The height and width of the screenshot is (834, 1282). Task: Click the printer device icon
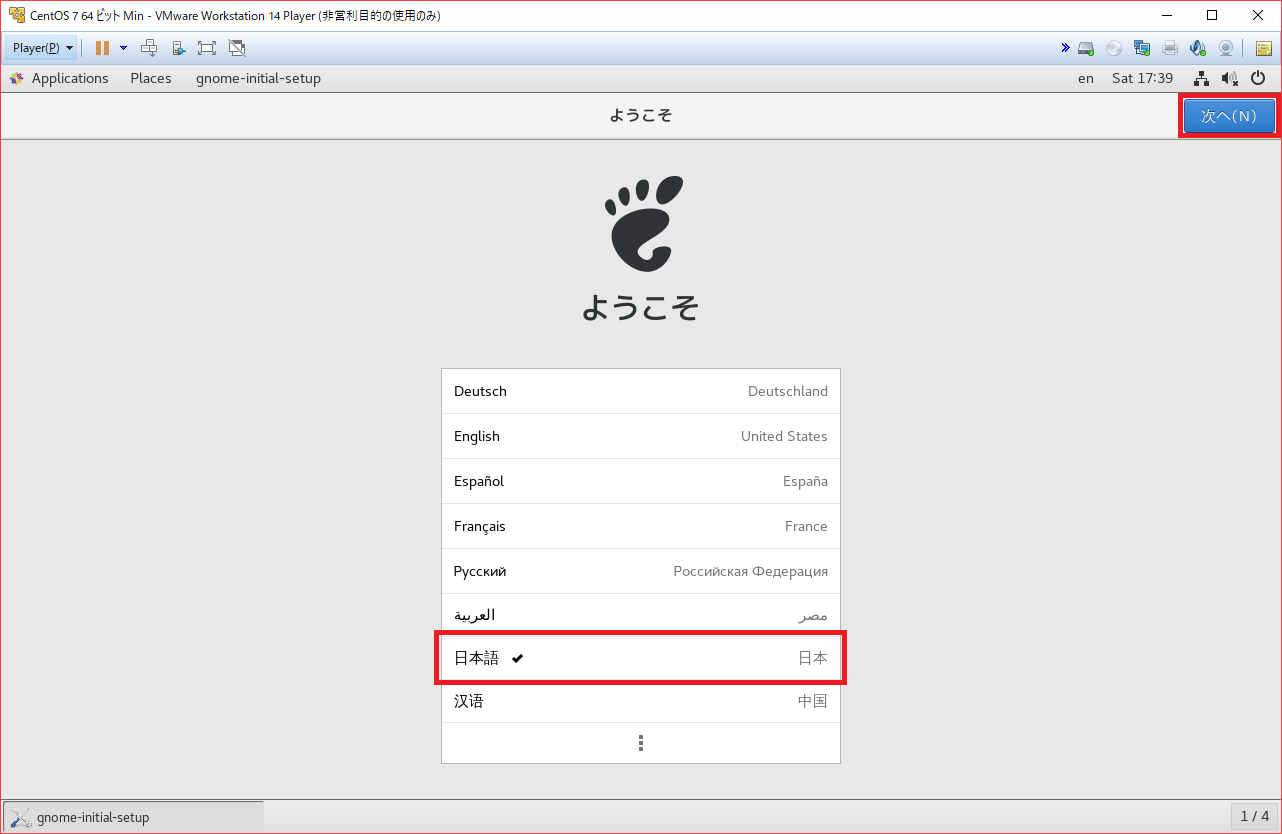[x=1170, y=48]
